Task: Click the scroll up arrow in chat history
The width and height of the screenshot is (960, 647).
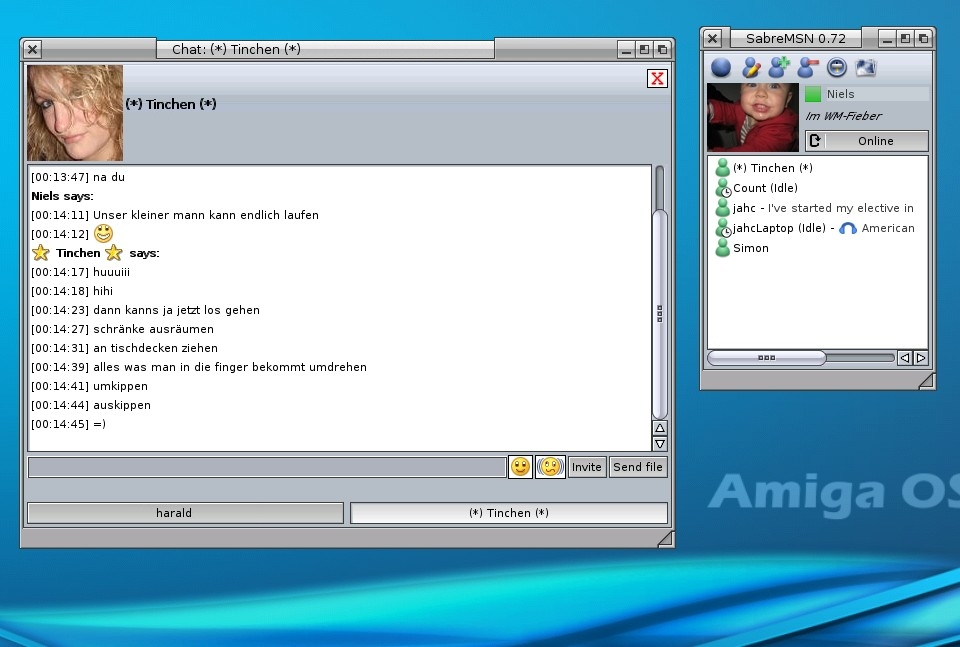Action: pyautogui.click(x=659, y=428)
